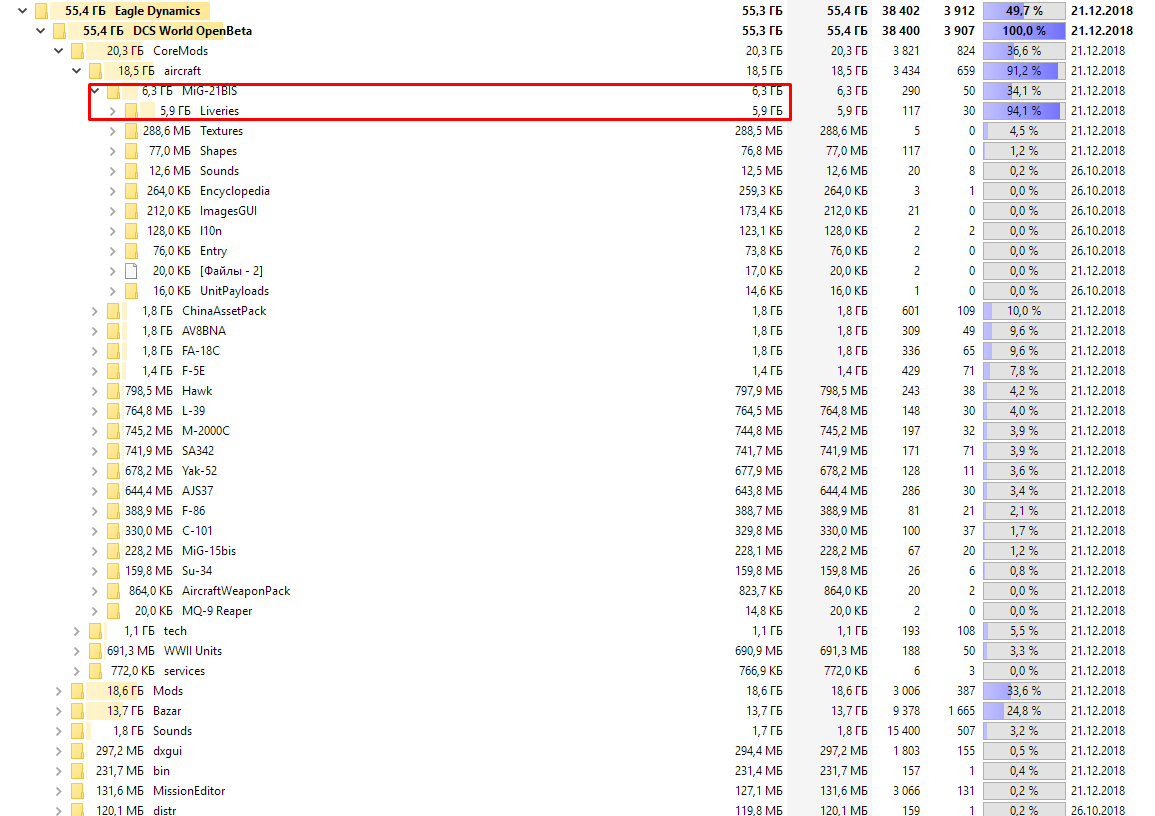Collapse the aircraft folder
The image size is (1155, 816).
tap(77, 71)
